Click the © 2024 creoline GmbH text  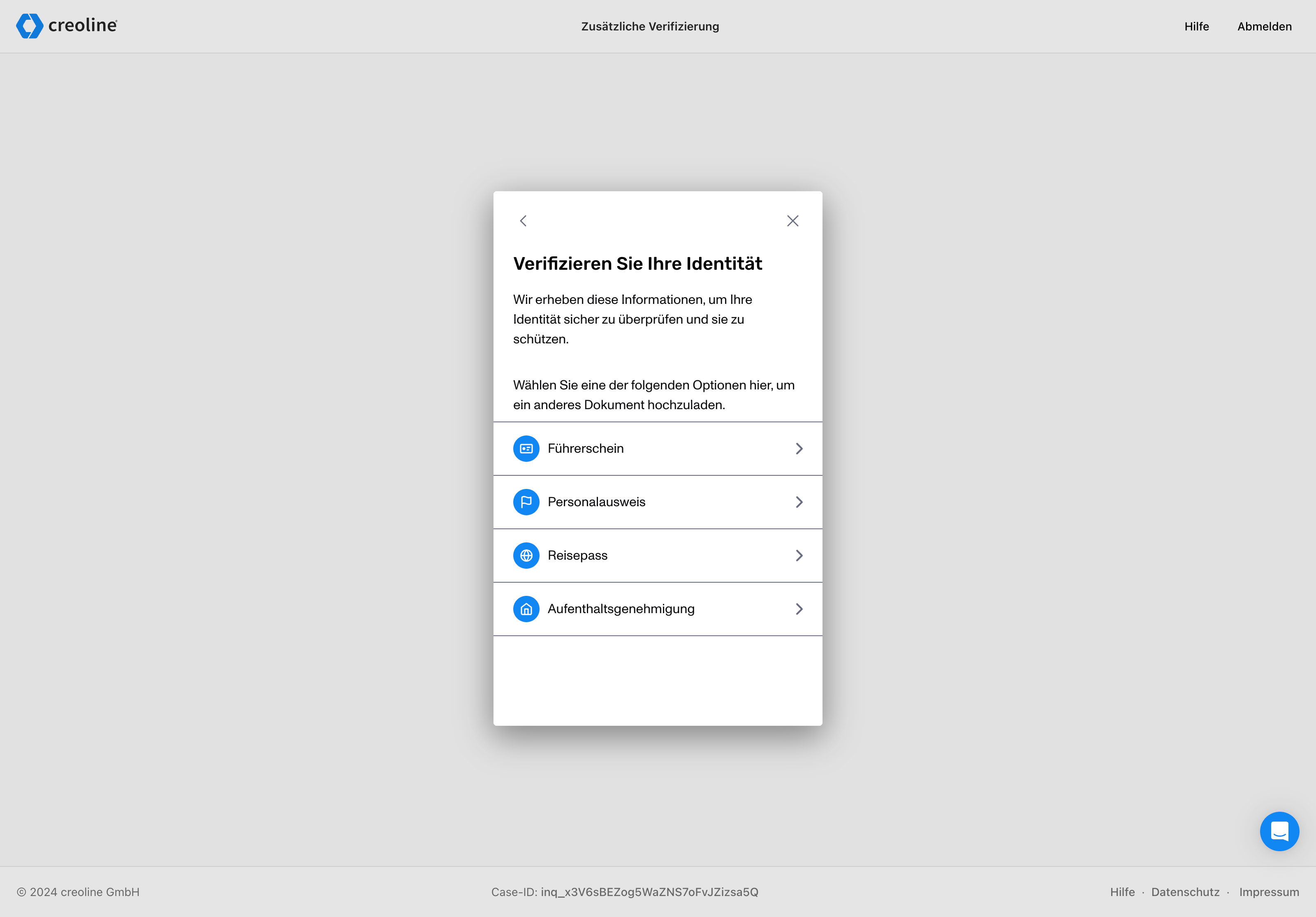coord(78,892)
